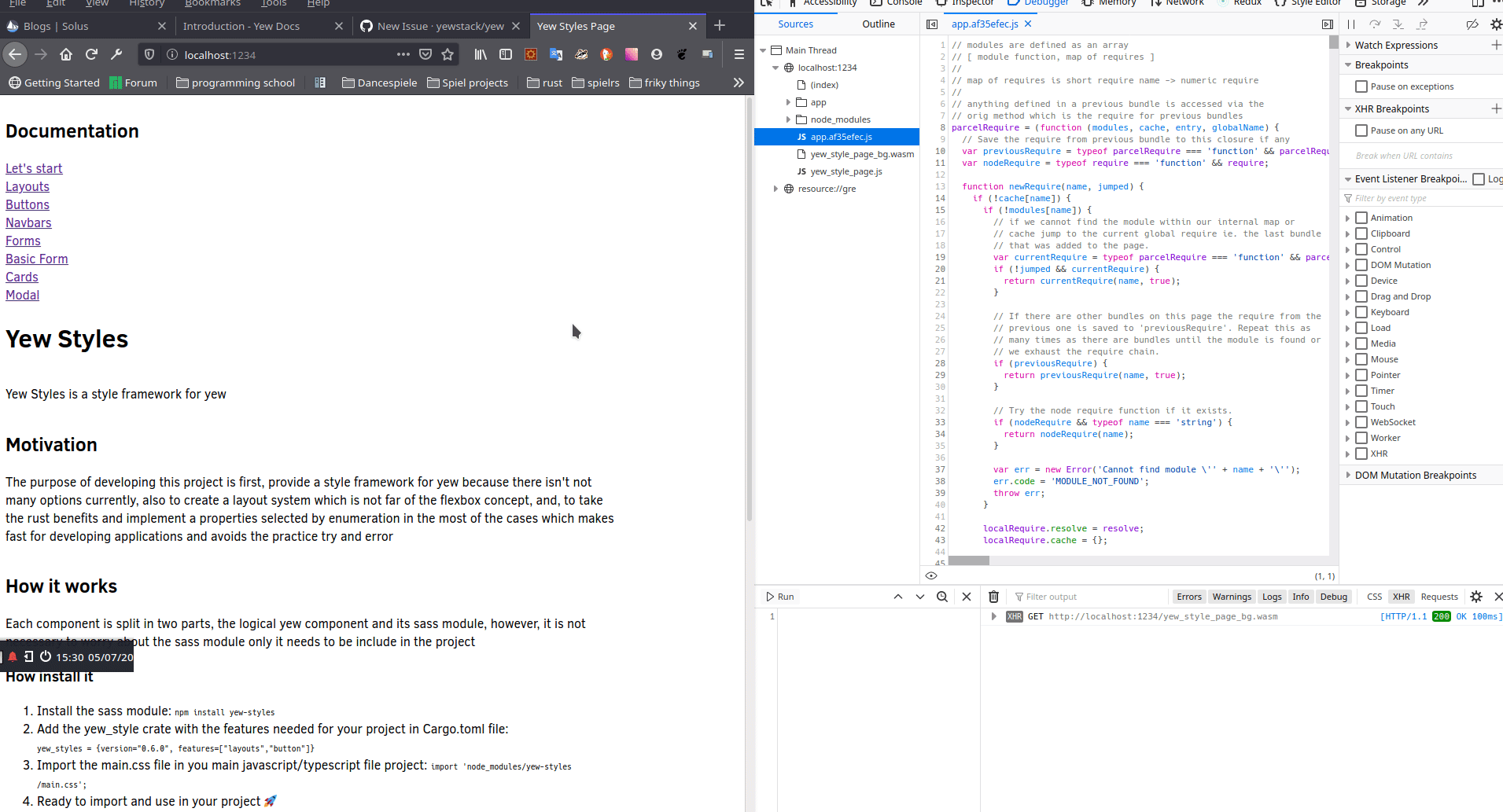1503x812 pixels.
Task: Open the Library icon in toolbar
Action: pos(481,54)
